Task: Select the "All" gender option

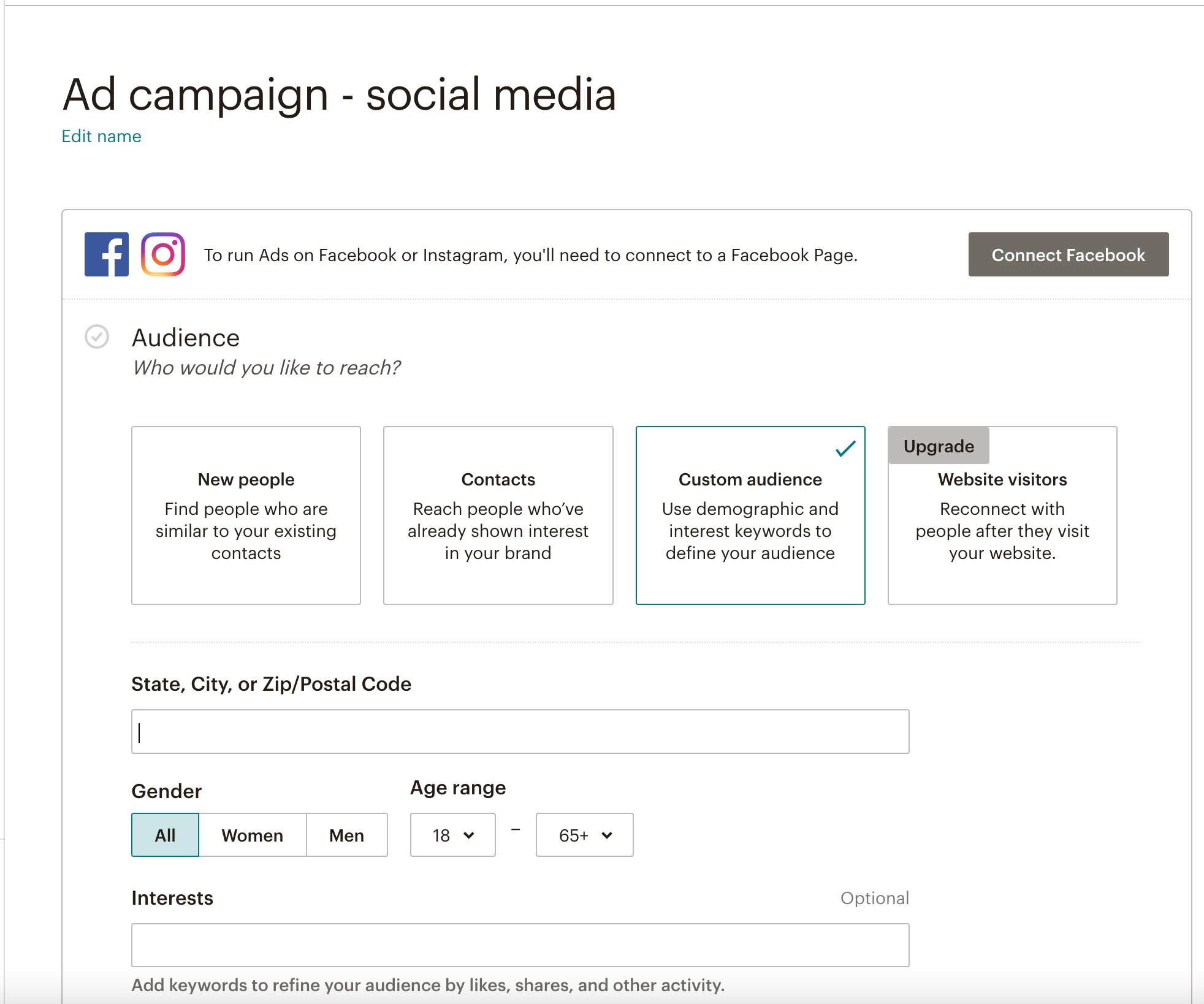Action: pos(164,835)
